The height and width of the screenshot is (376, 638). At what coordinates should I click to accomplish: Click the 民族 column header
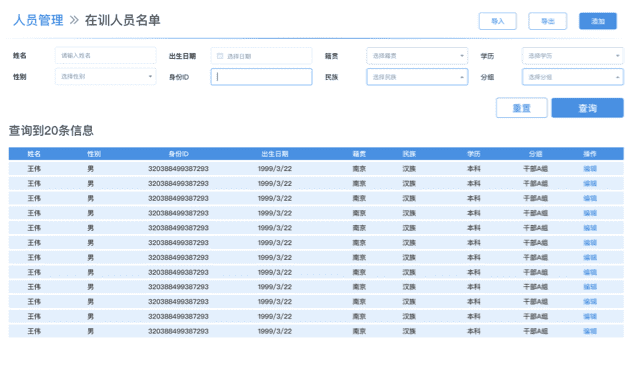409,154
